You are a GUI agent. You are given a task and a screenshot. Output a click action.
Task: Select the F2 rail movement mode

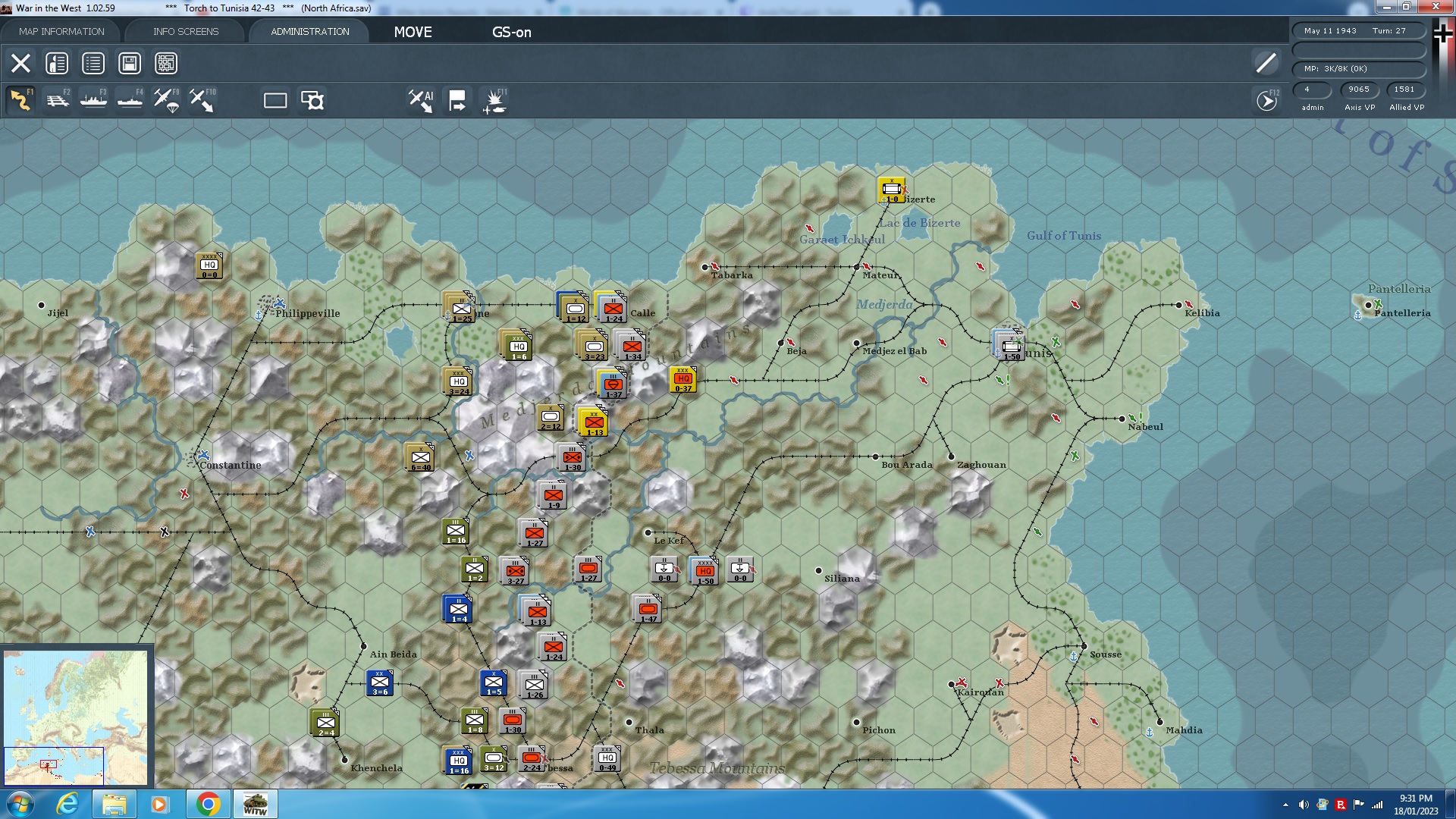[57, 100]
